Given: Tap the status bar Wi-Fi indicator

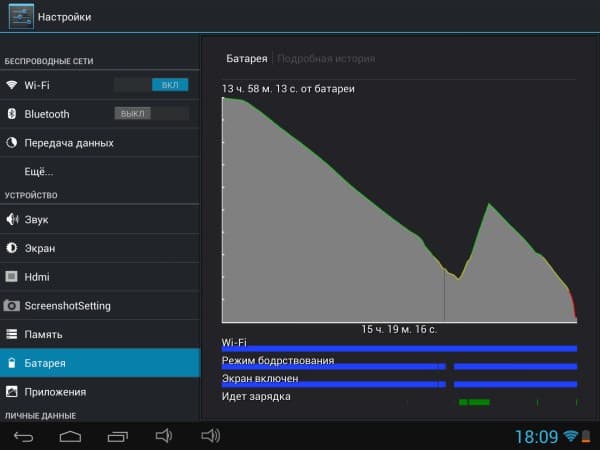Looking at the screenshot, I should 571,436.
